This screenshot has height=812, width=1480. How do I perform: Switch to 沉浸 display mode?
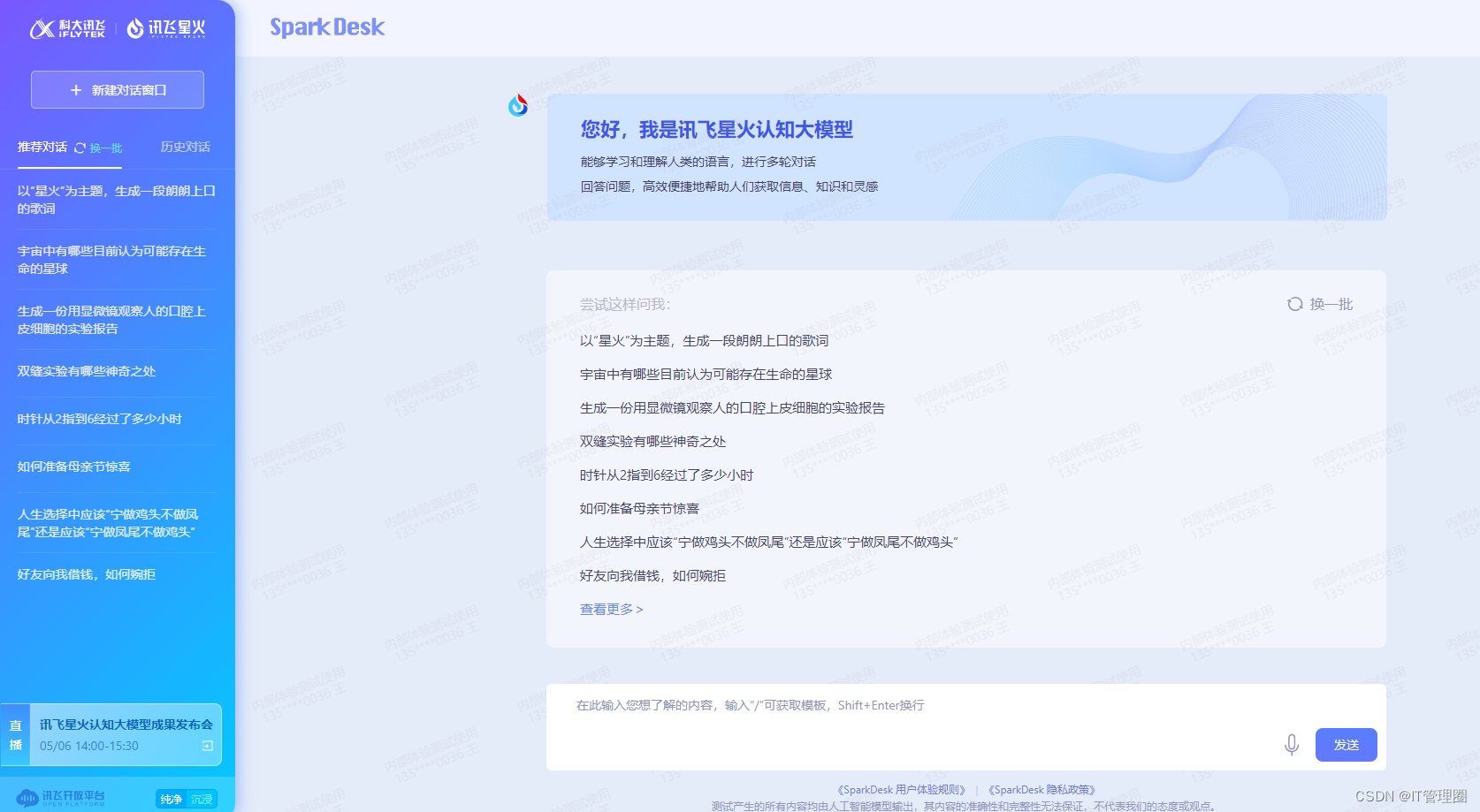pos(202,799)
